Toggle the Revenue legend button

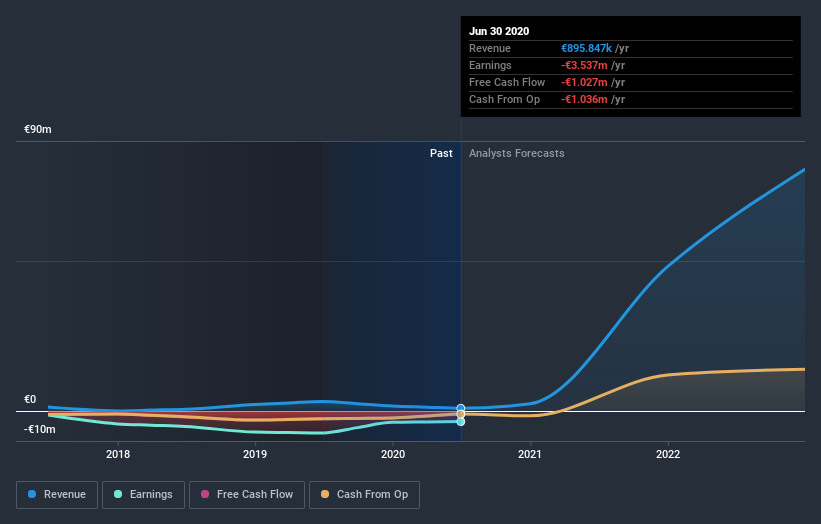[57, 495]
